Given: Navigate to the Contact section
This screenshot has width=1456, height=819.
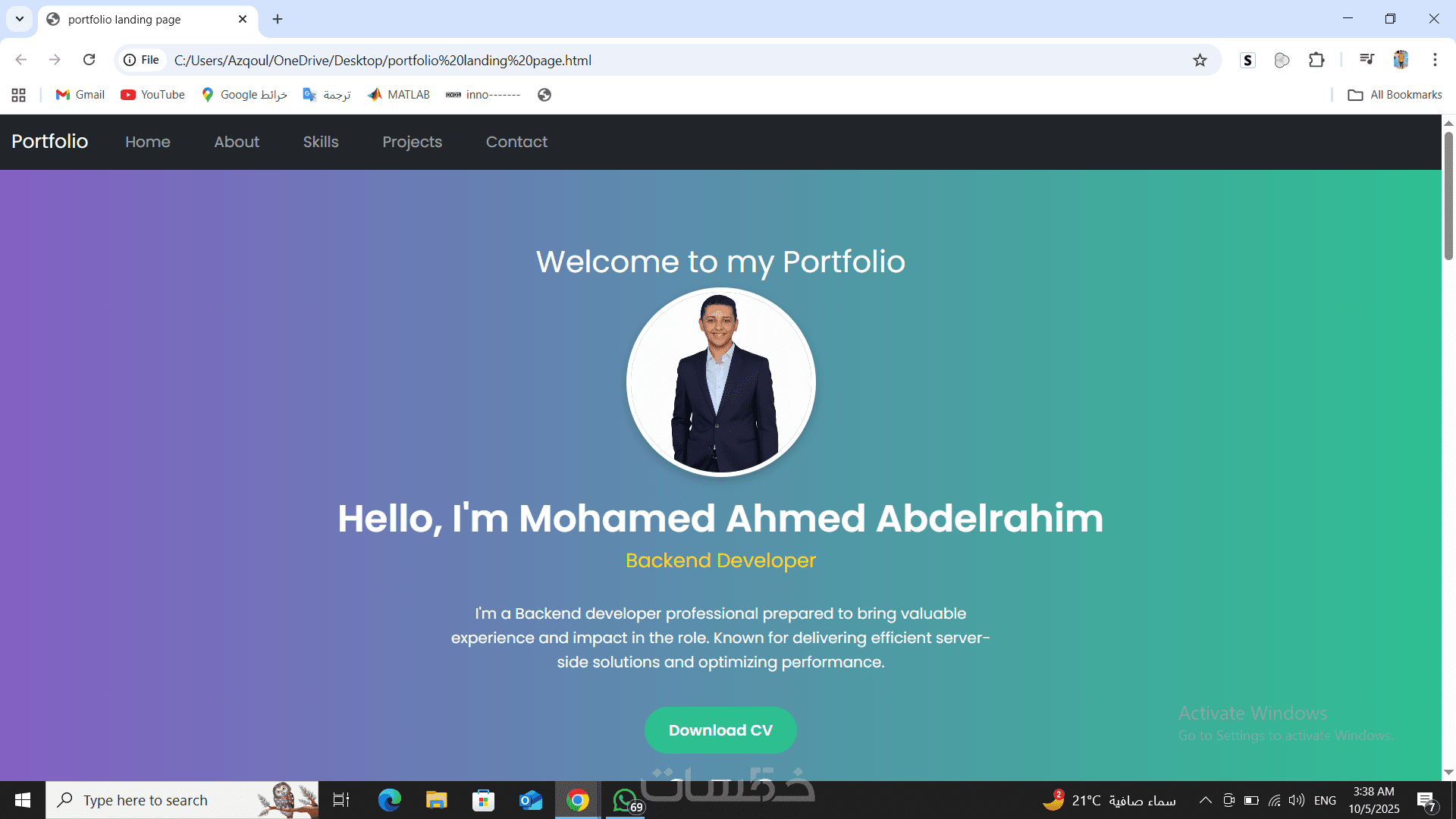Looking at the screenshot, I should [x=516, y=142].
